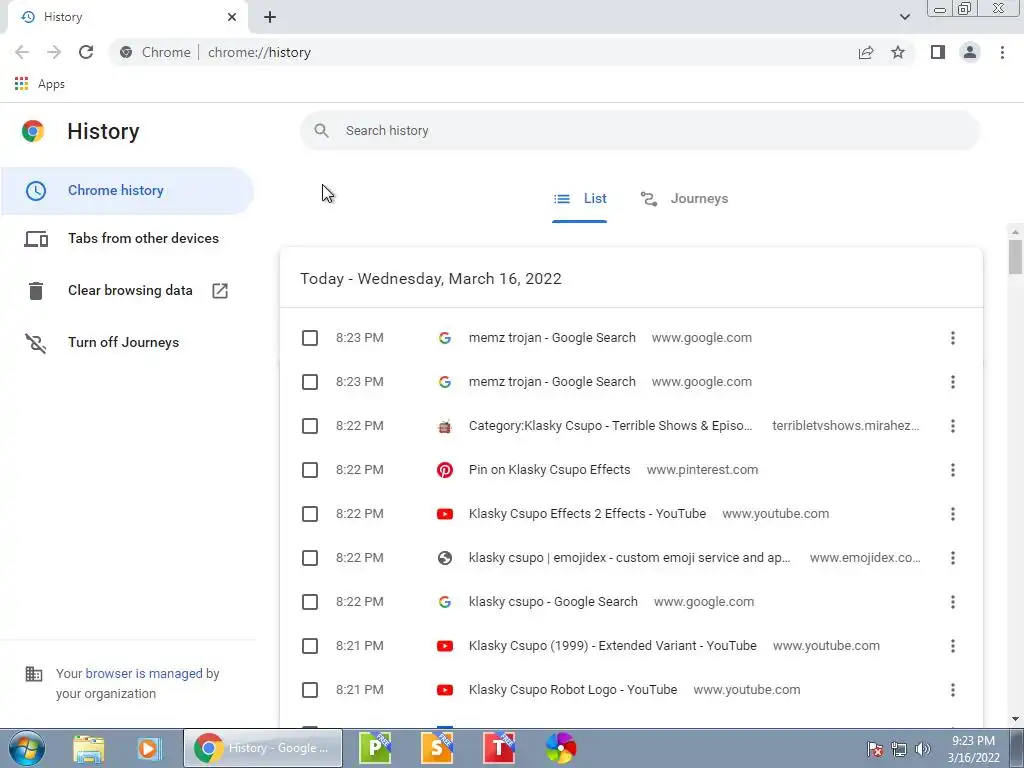
Task: Open the green P app on taskbar
Action: click(375, 748)
